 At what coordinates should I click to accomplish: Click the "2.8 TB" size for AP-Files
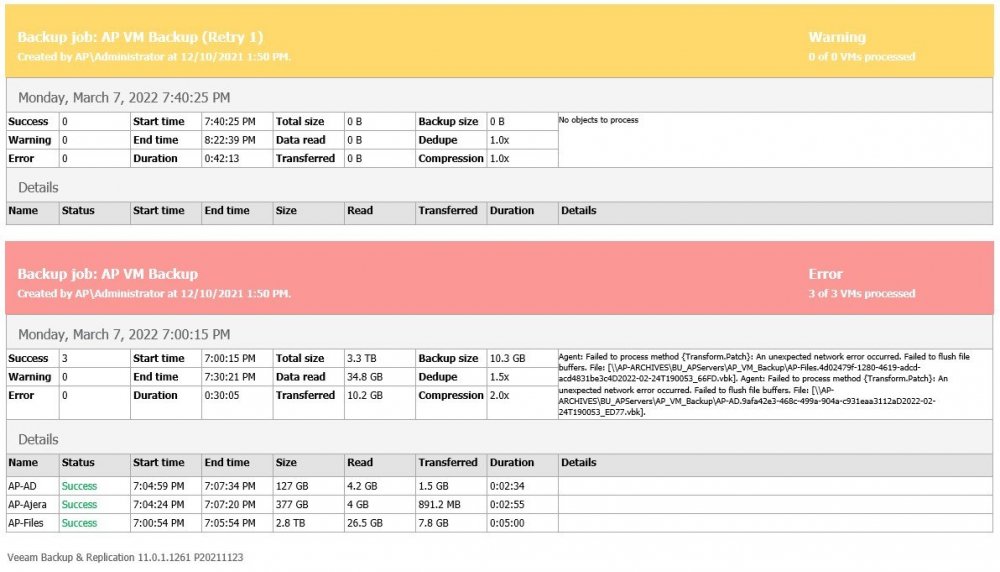(x=290, y=523)
